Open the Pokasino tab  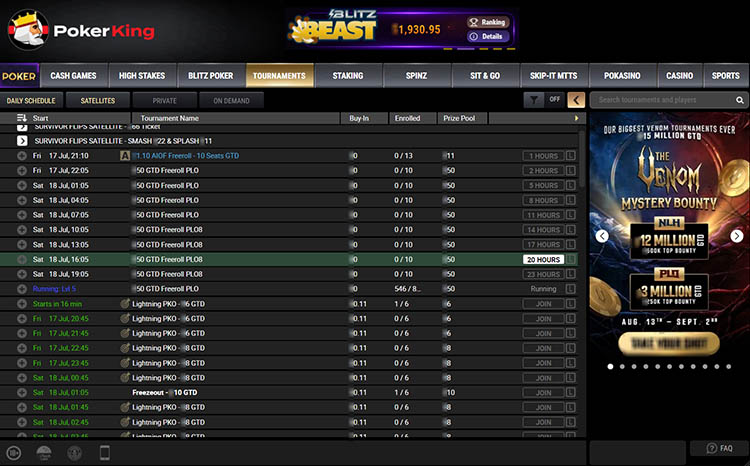pyautogui.click(x=622, y=76)
